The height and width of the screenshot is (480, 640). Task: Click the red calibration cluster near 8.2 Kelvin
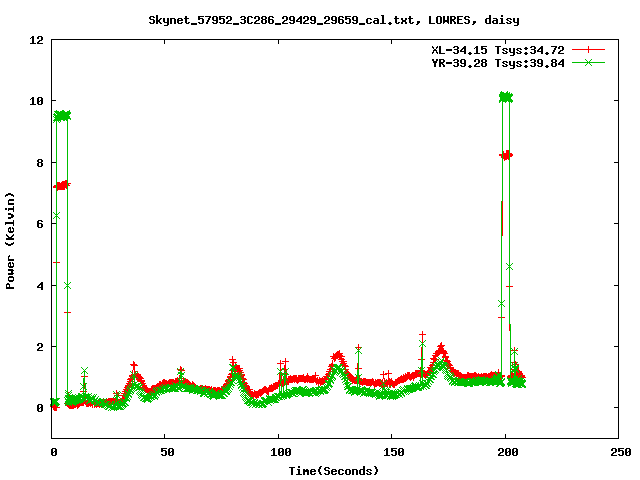tap(506, 155)
